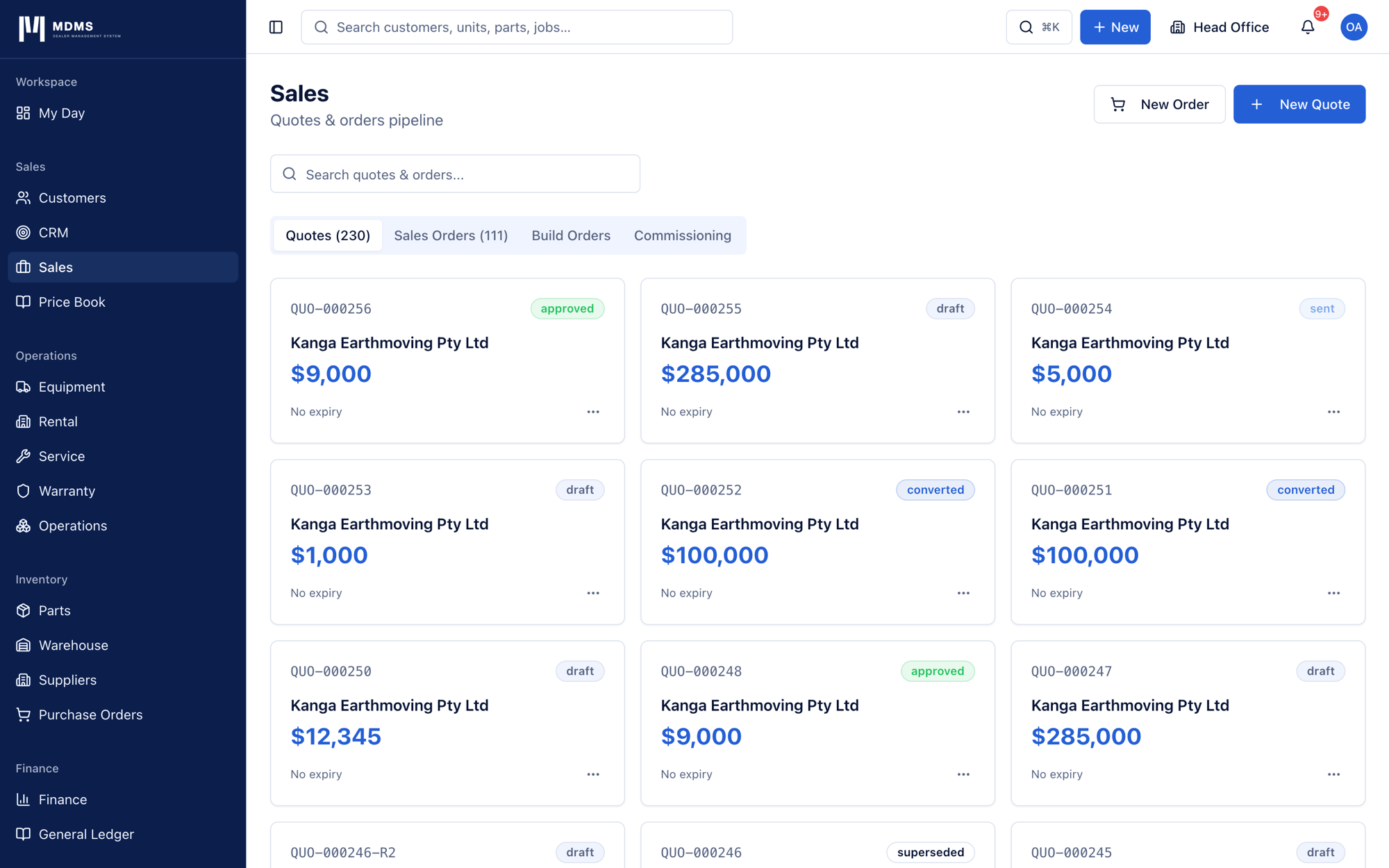Click the New Order button
This screenshot has width=1389, height=868.
coord(1159,104)
